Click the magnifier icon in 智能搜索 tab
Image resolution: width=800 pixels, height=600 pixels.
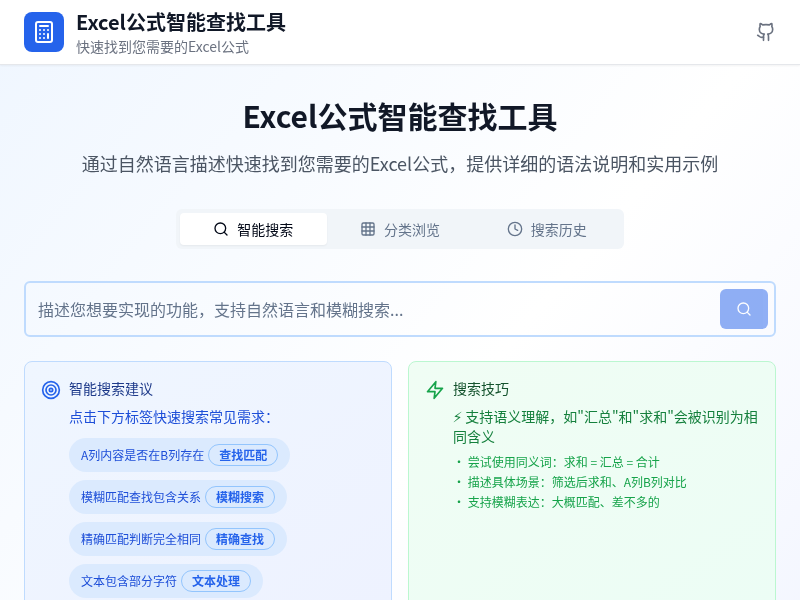pos(221,229)
